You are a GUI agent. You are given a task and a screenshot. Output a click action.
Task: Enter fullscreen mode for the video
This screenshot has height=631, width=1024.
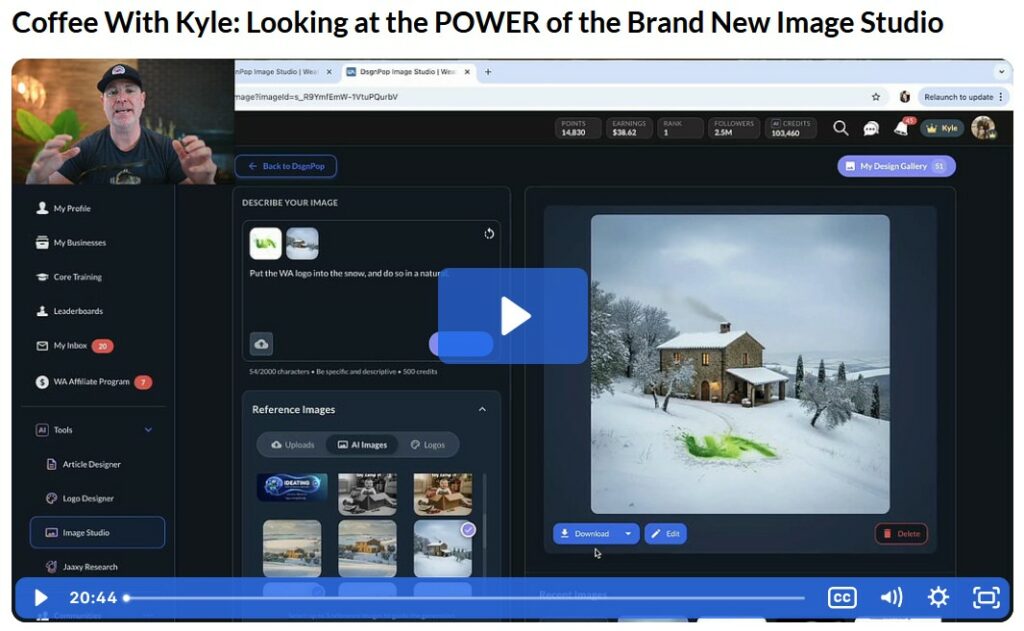click(x=986, y=598)
